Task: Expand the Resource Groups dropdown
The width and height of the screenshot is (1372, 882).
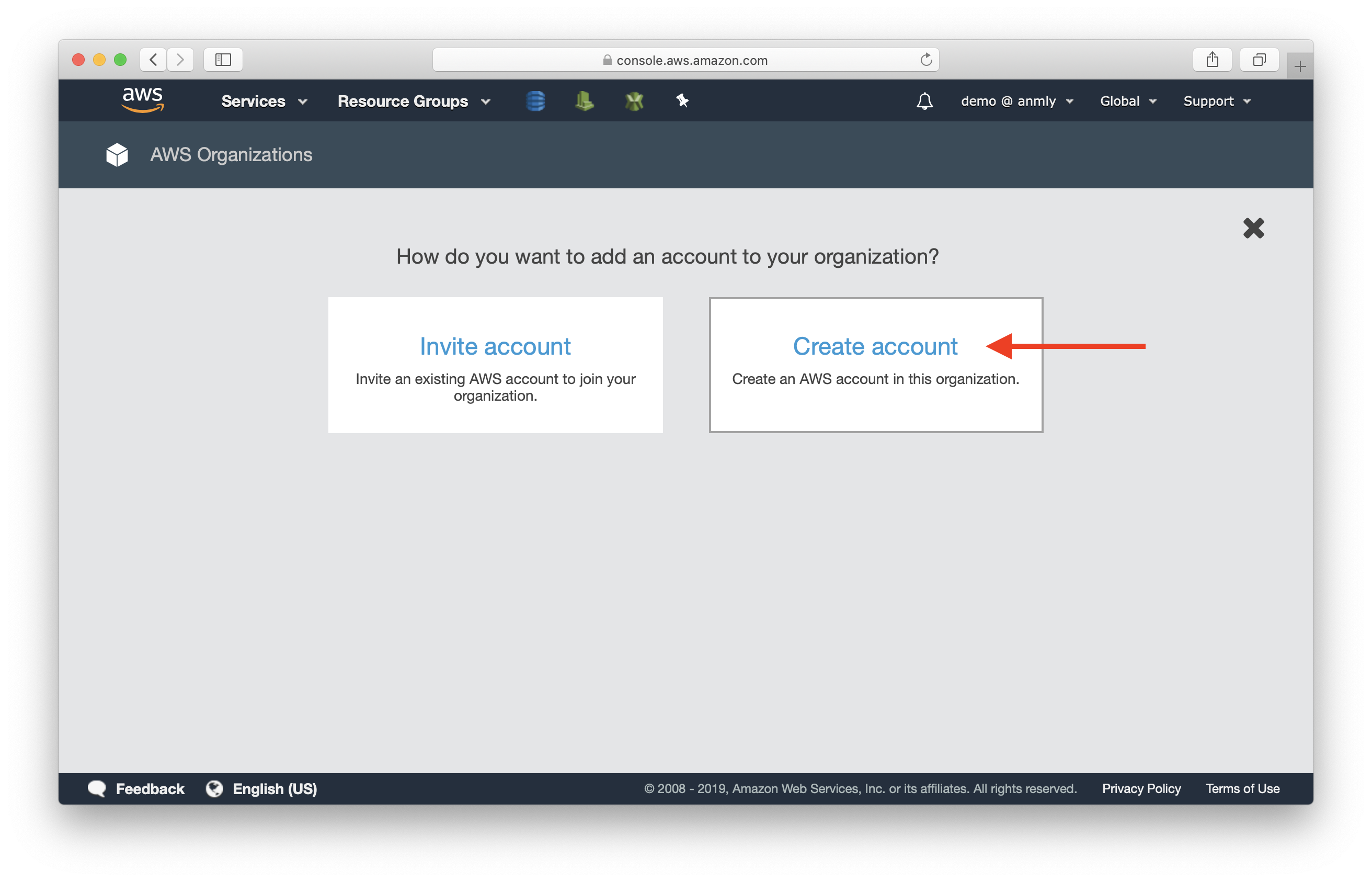Action: [x=413, y=101]
